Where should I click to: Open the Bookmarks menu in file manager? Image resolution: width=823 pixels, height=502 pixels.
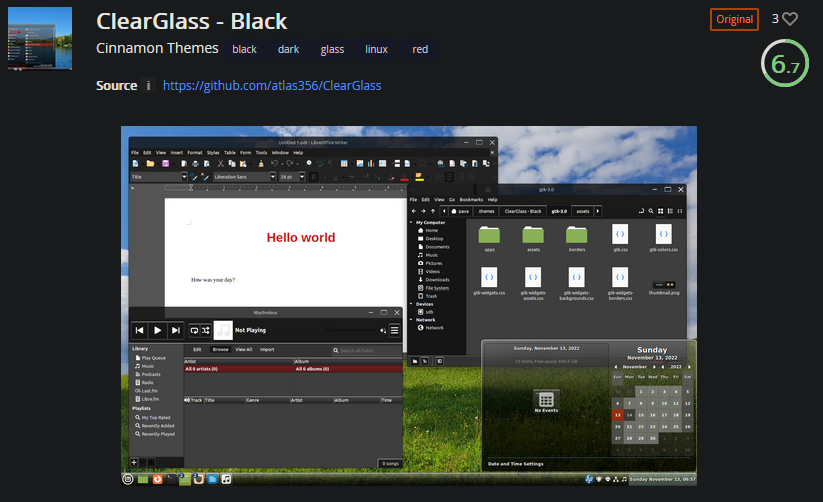pos(471,200)
